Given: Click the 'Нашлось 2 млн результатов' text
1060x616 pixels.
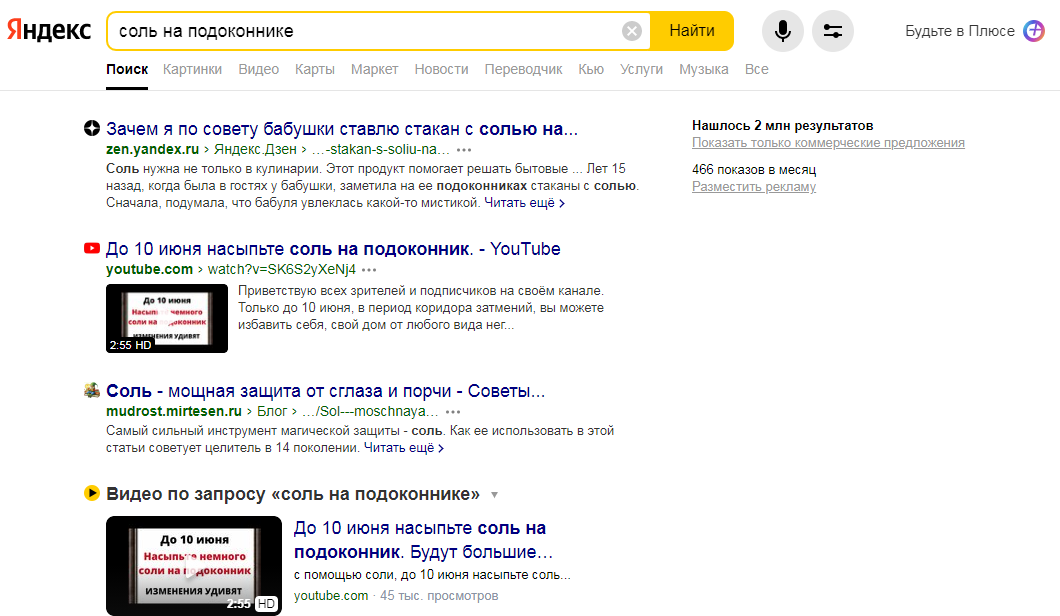Looking at the screenshot, I should point(782,126).
